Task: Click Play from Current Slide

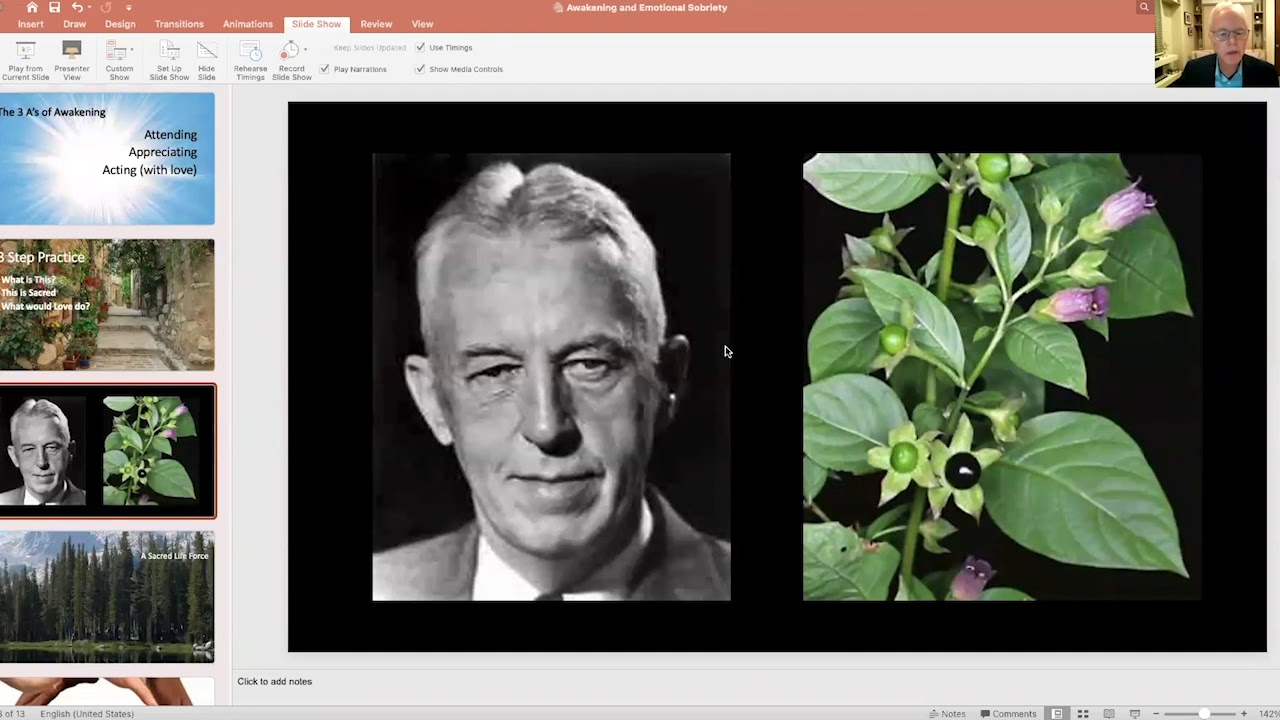Action: pos(26,61)
